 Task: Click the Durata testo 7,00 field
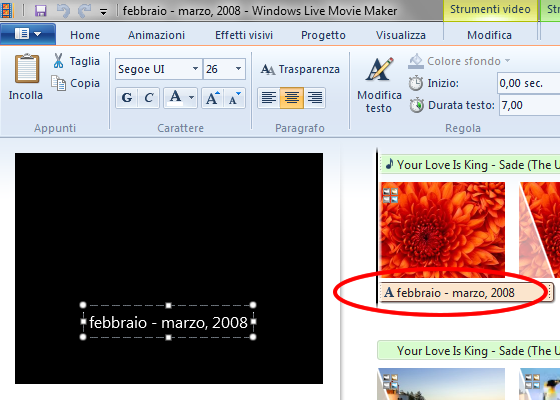530,105
